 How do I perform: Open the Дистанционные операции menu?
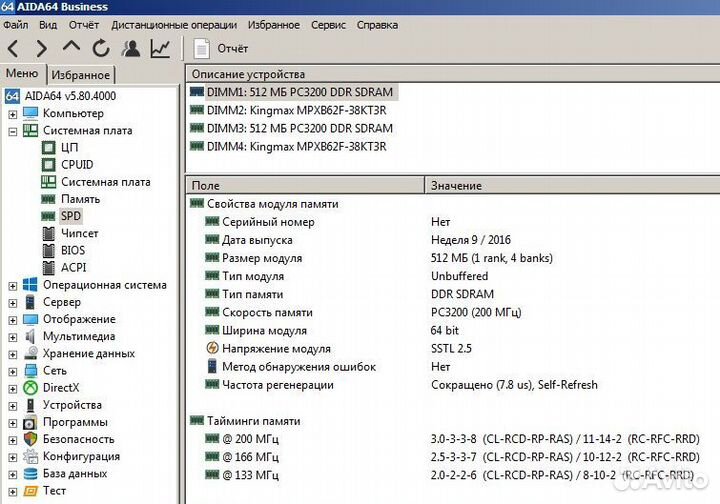174,25
